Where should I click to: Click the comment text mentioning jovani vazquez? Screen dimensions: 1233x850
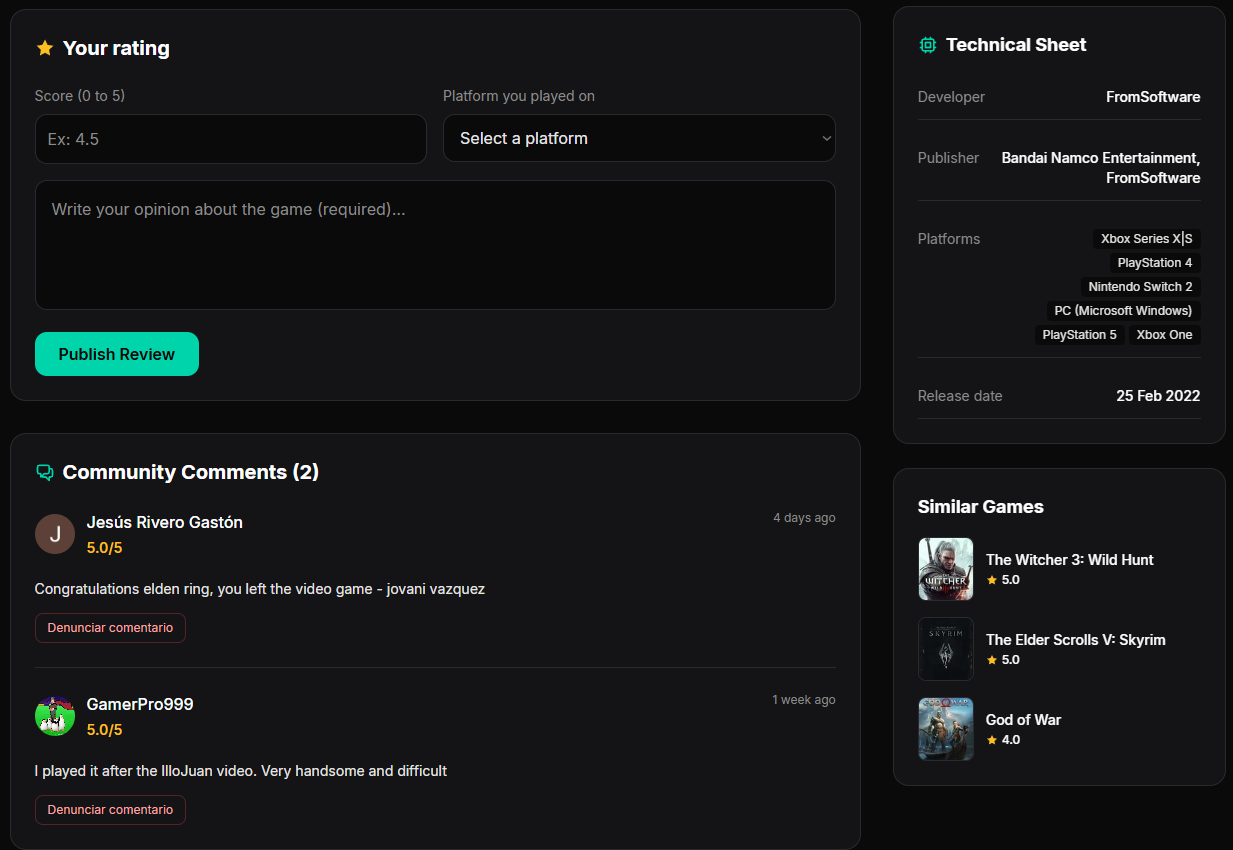(x=260, y=589)
